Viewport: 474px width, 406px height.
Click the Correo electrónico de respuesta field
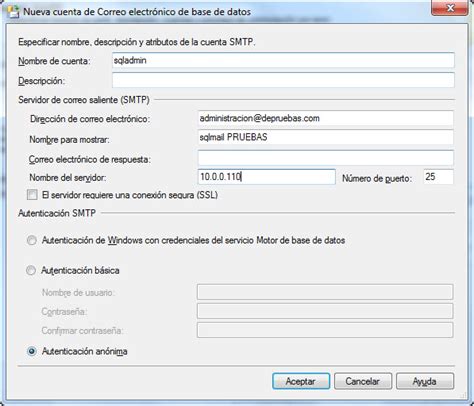pyautogui.click(x=325, y=158)
